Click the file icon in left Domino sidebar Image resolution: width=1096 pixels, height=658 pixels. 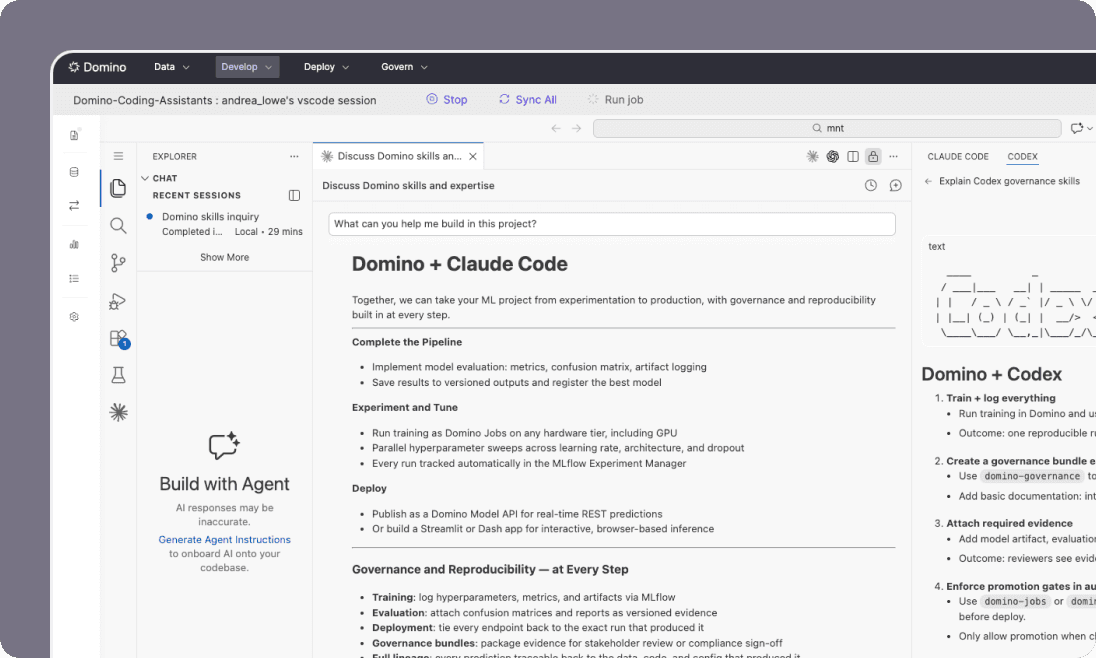pos(74,135)
